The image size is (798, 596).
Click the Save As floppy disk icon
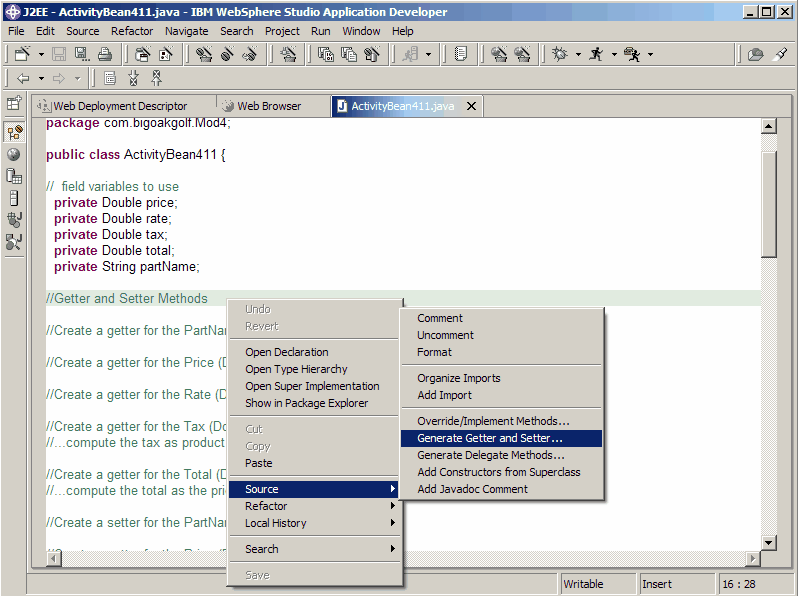[81, 53]
